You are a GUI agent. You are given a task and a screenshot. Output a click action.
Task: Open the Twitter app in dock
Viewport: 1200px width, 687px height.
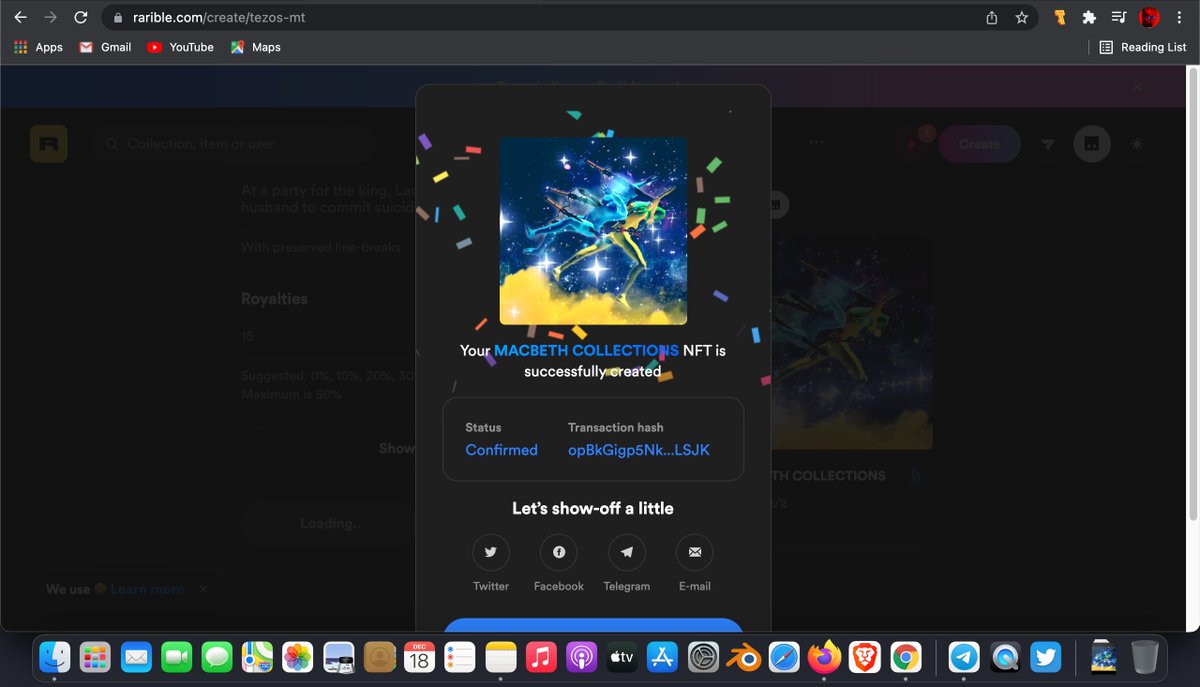(1046, 657)
